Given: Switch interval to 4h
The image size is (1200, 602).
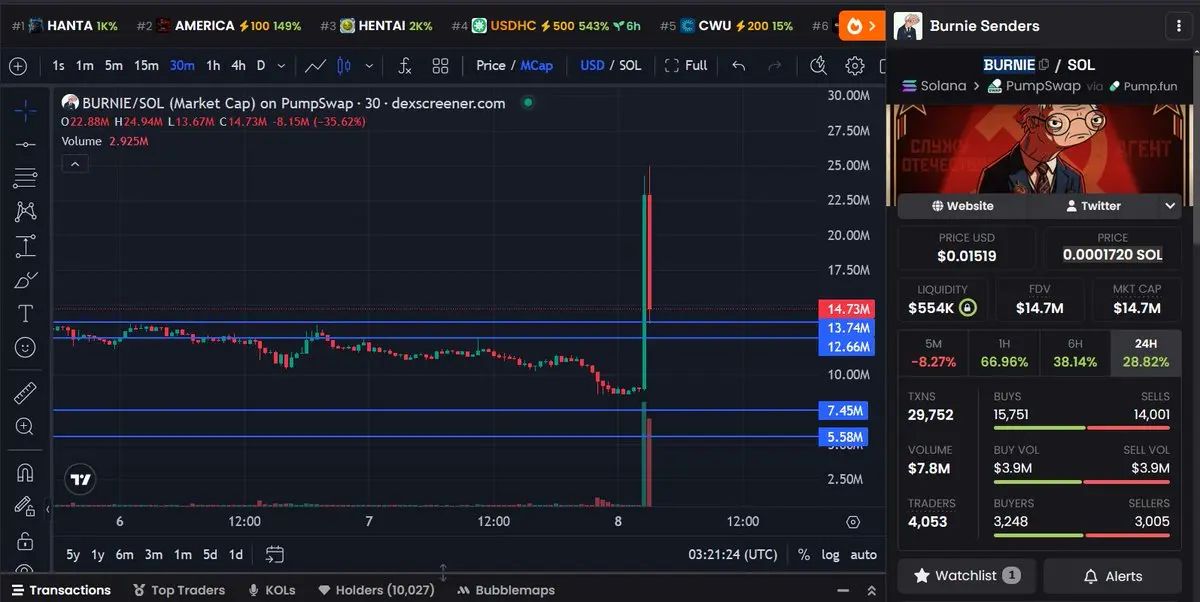Looking at the screenshot, I should click(238, 66).
